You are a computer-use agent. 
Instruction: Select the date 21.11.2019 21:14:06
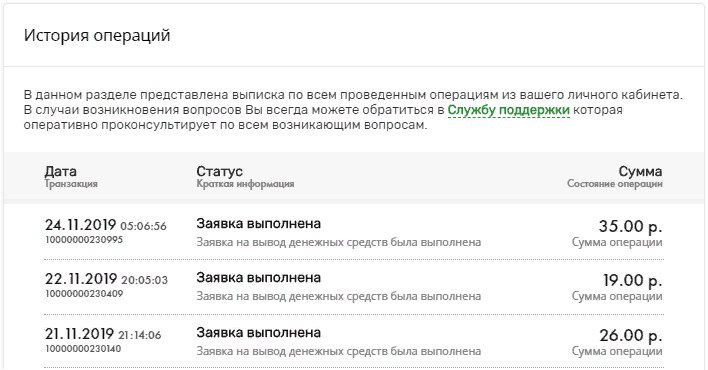[103, 334]
